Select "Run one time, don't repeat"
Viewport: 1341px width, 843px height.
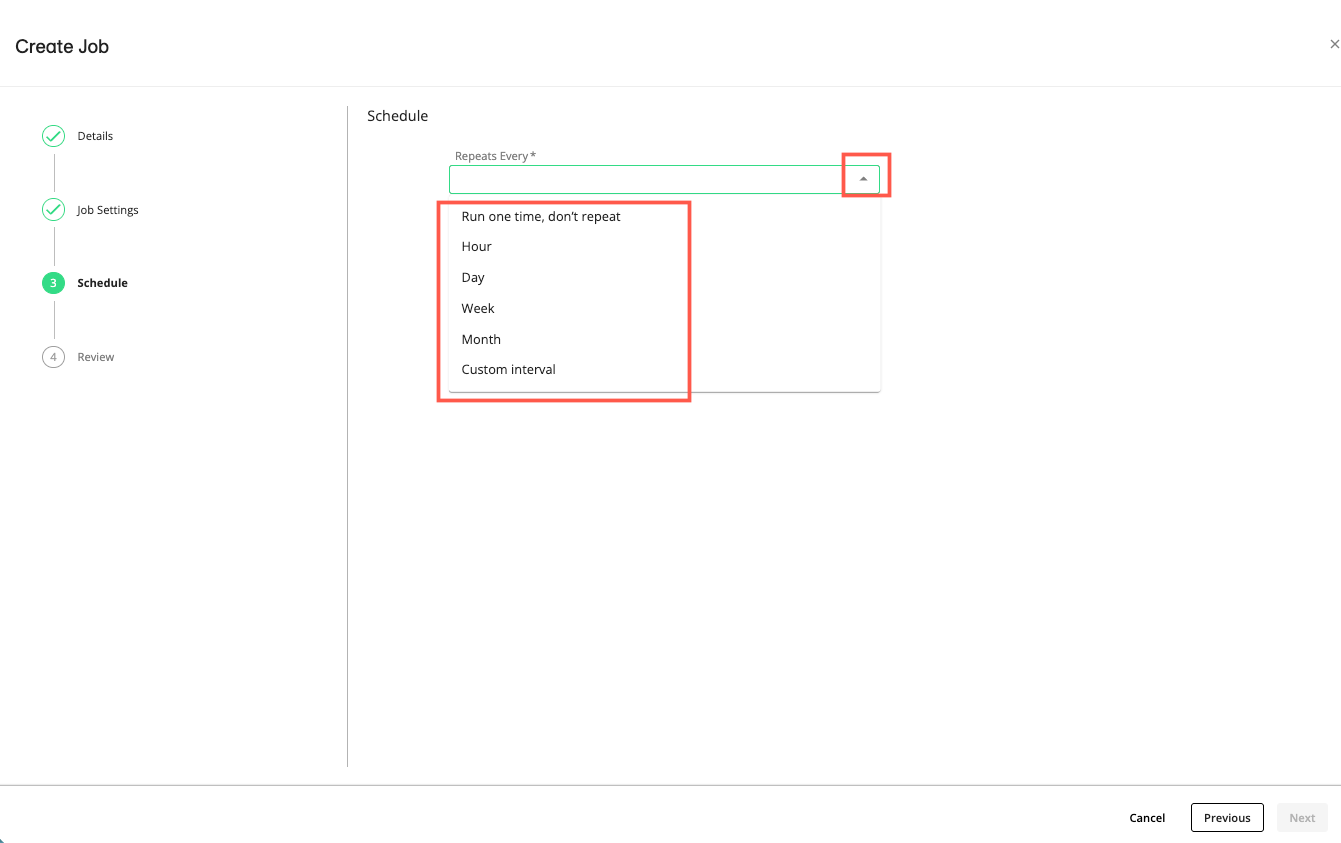(x=541, y=216)
